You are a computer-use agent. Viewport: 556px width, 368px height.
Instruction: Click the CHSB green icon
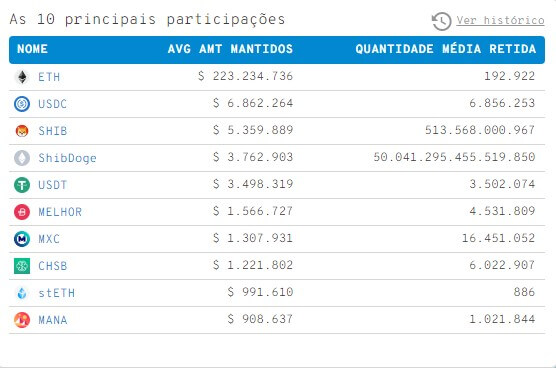tap(22, 266)
